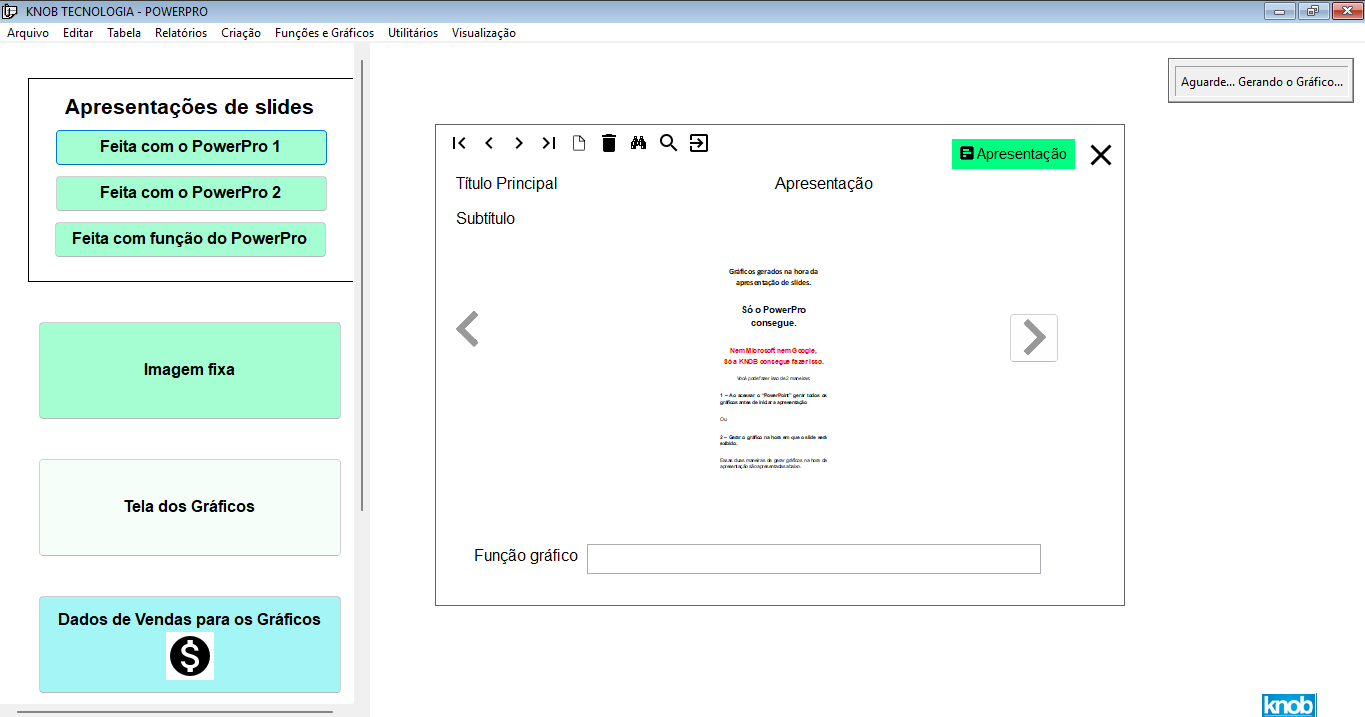The image size is (1365, 717).
Task: Open Dados de Vendas para os Gráficos
Action: pyautogui.click(x=190, y=644)
